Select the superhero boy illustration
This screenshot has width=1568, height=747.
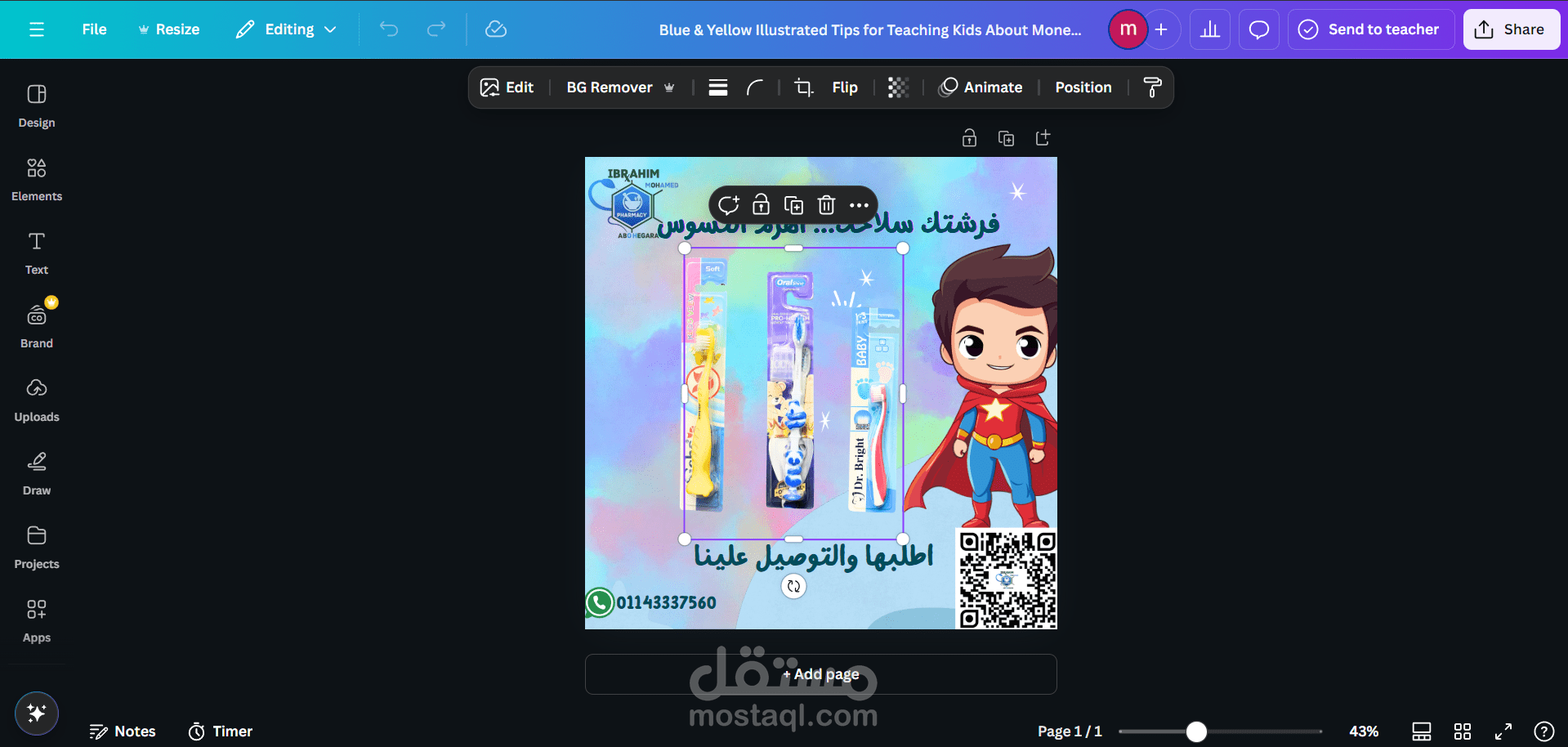pyautogui.click(x=985, y=384)
